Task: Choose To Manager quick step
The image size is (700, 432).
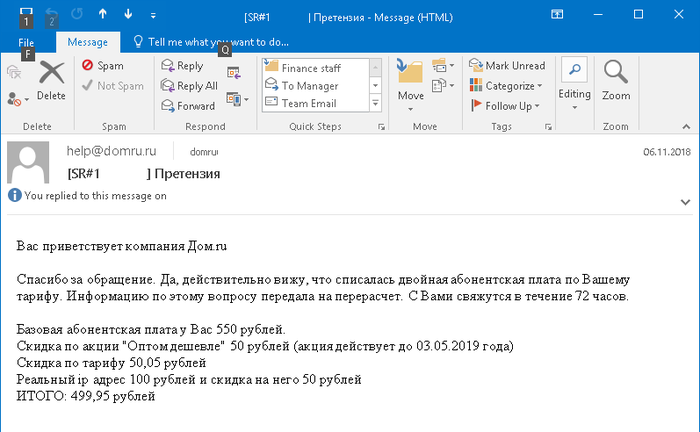Action: click(315, 85)
